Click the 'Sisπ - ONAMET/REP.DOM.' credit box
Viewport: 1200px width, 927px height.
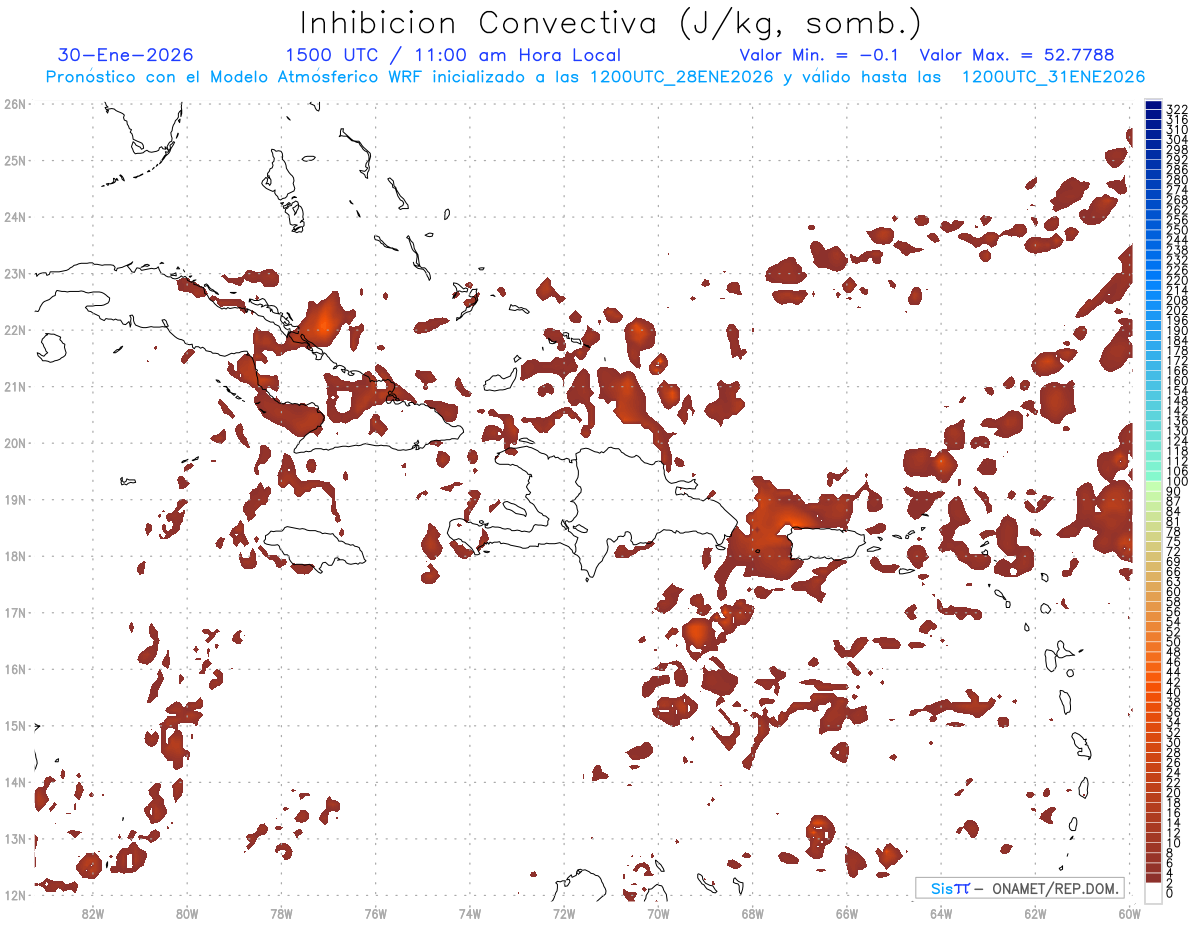(x=1019, y=888)
